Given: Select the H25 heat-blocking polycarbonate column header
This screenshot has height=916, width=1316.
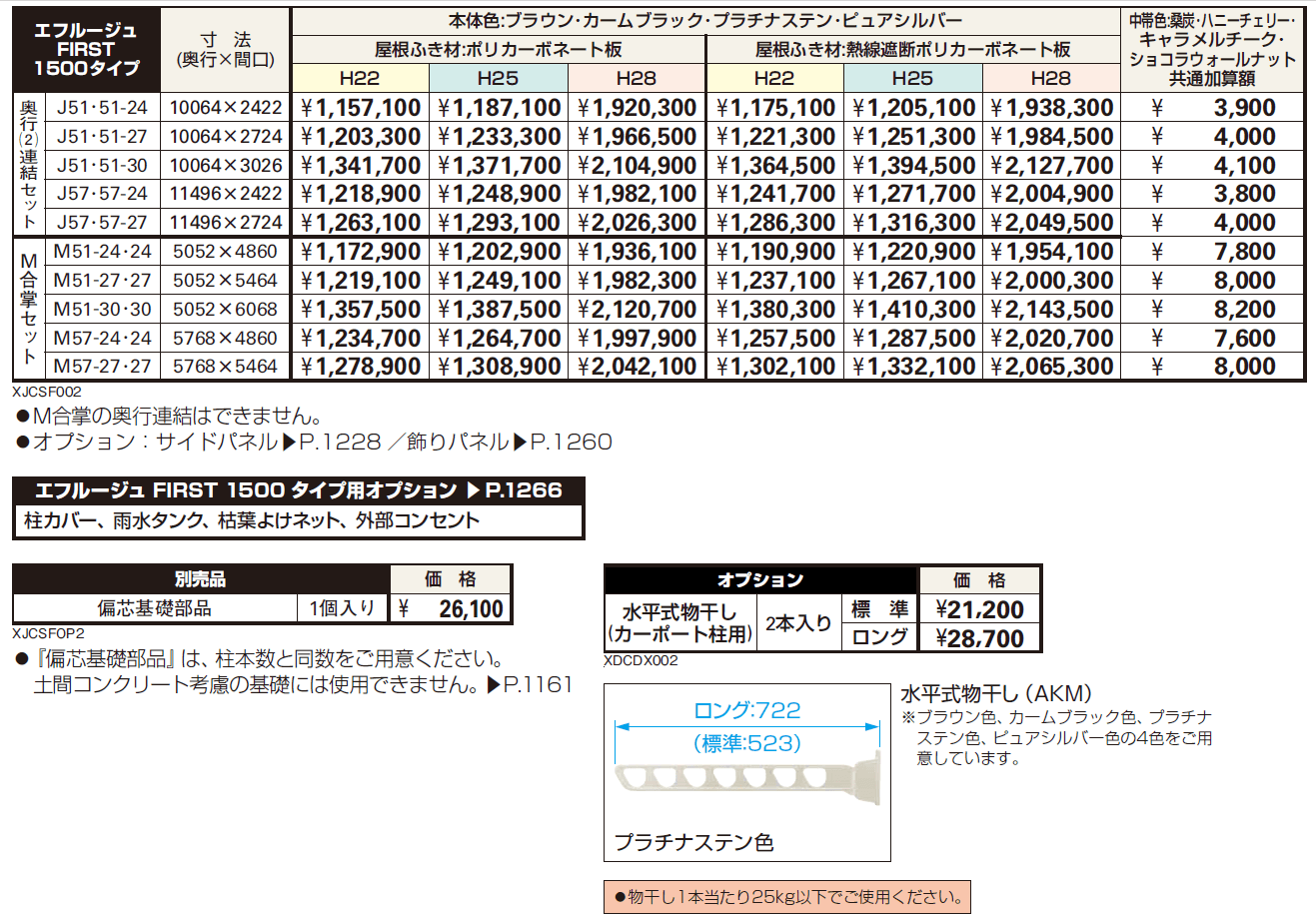Looking at the screenshot, I should pyautogui.click(x=912, y=75).
